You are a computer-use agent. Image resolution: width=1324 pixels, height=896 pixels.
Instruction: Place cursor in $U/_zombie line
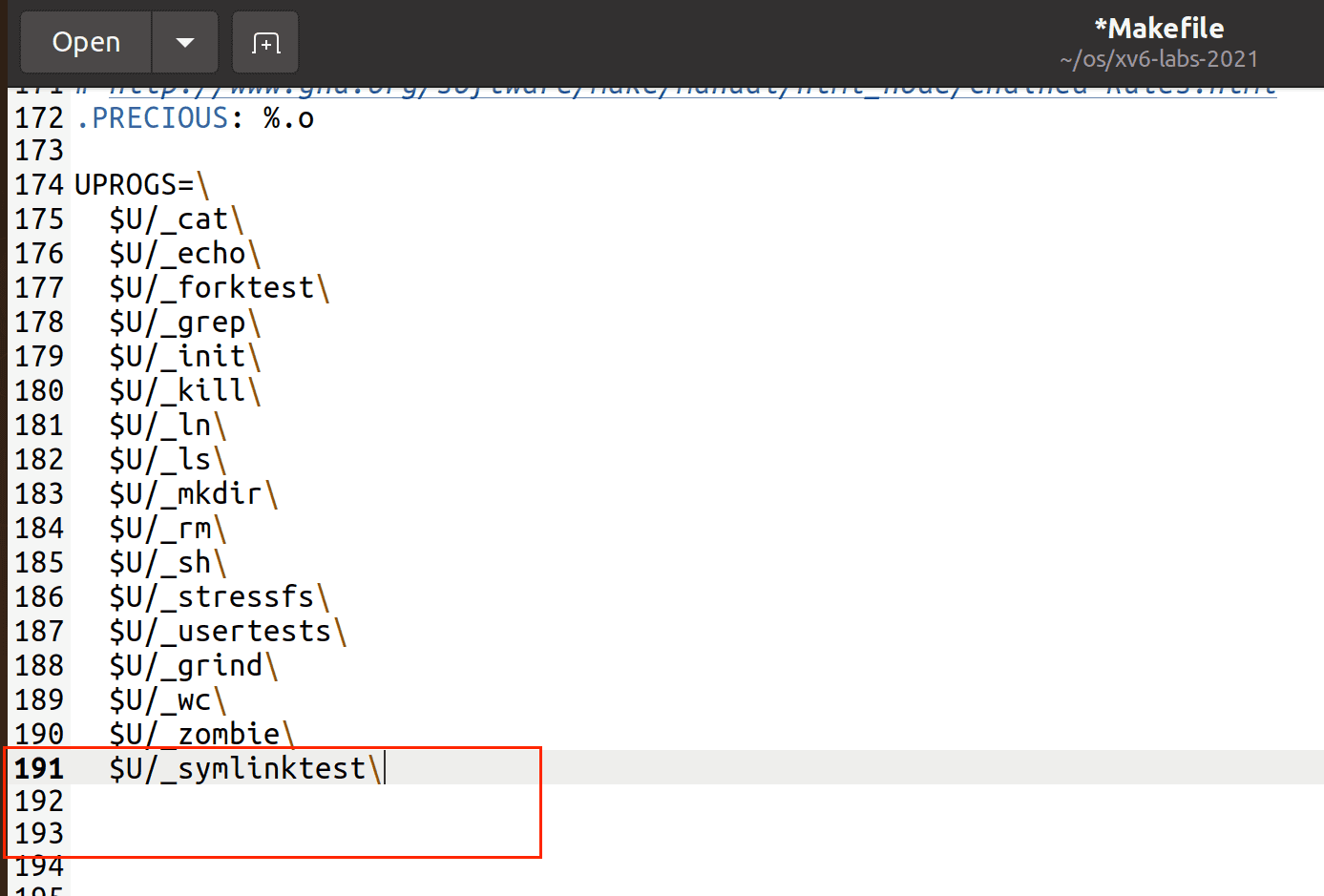(195, 735)
